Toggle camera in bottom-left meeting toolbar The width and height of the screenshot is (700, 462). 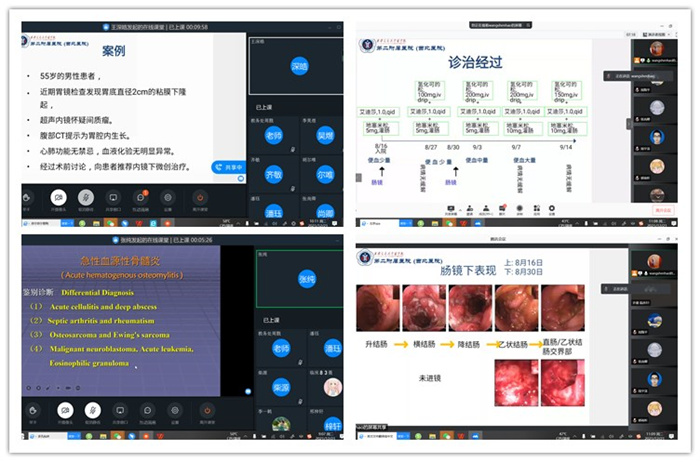coord(65,409)
